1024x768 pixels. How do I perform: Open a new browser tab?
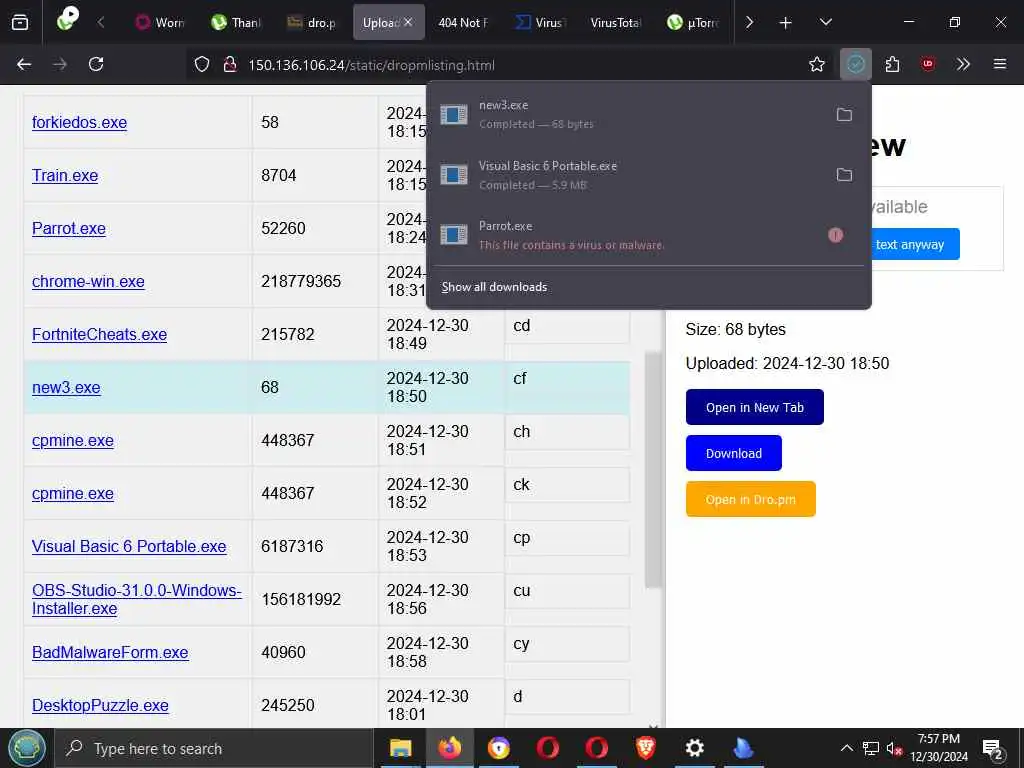[x=786, y=23]
